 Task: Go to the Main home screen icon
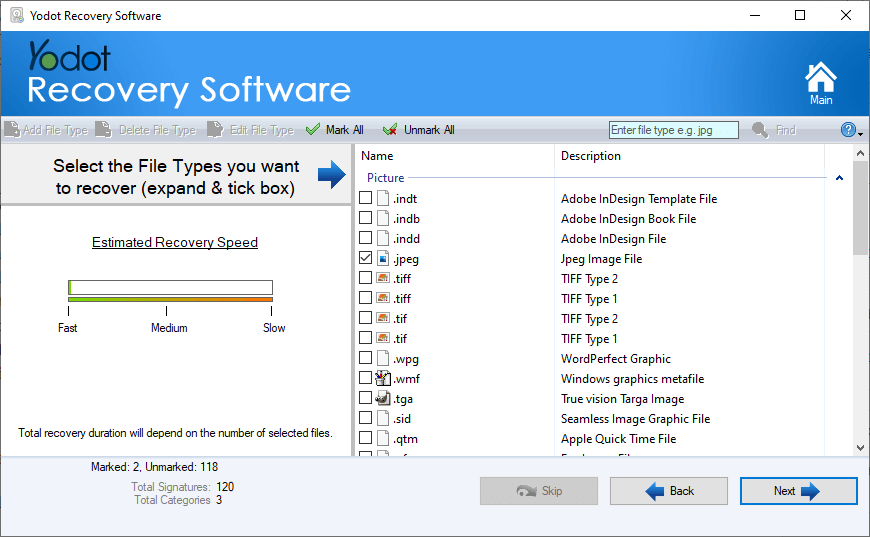pos(821,83)
